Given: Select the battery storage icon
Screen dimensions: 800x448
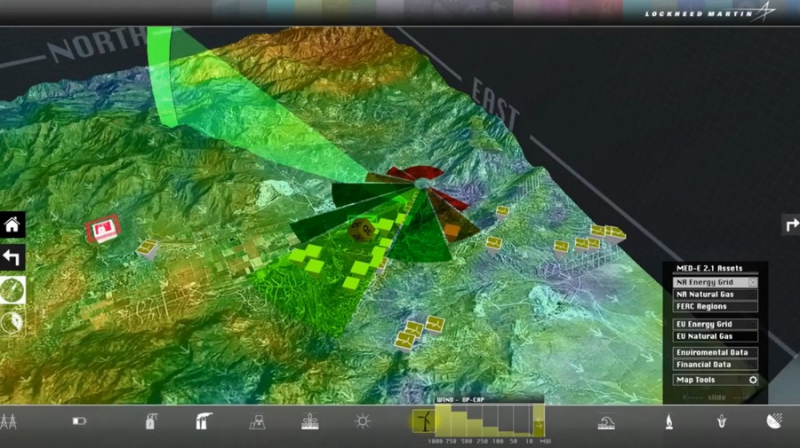Looking at the screenshot, I should pyautogui.click(x=80, y=421).
